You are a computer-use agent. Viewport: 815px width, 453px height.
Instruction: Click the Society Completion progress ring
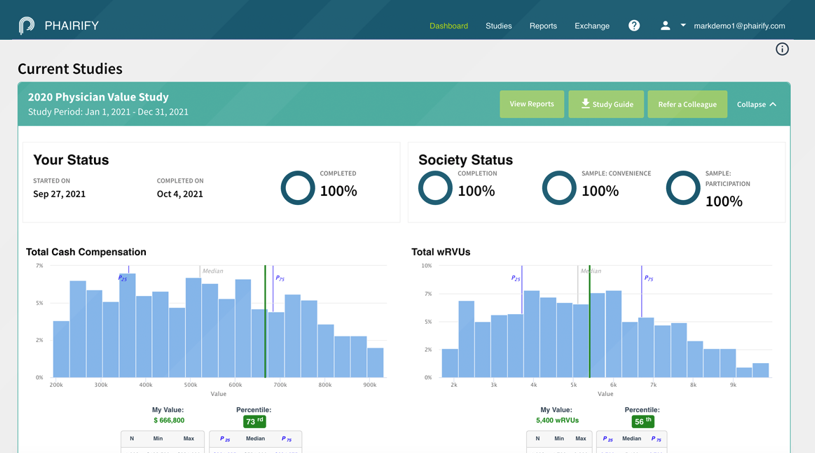tap(435, 188)
